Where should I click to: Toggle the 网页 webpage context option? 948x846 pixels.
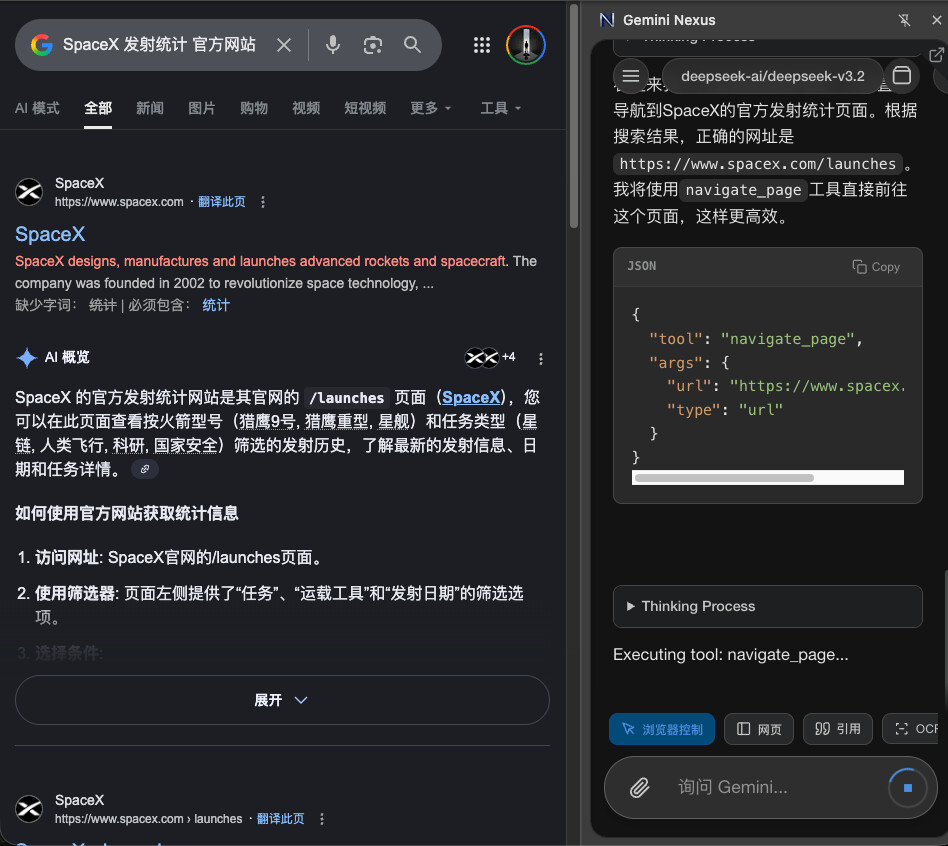[x=759, y=729]
